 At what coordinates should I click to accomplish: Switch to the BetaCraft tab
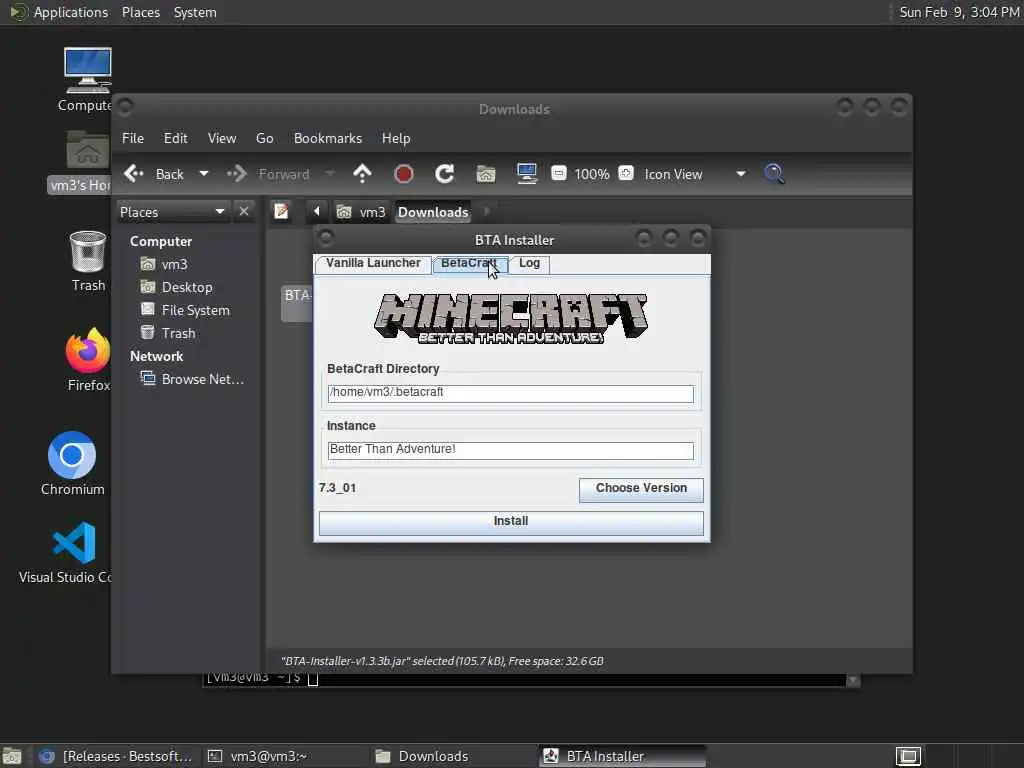click(x=469, y=263)
